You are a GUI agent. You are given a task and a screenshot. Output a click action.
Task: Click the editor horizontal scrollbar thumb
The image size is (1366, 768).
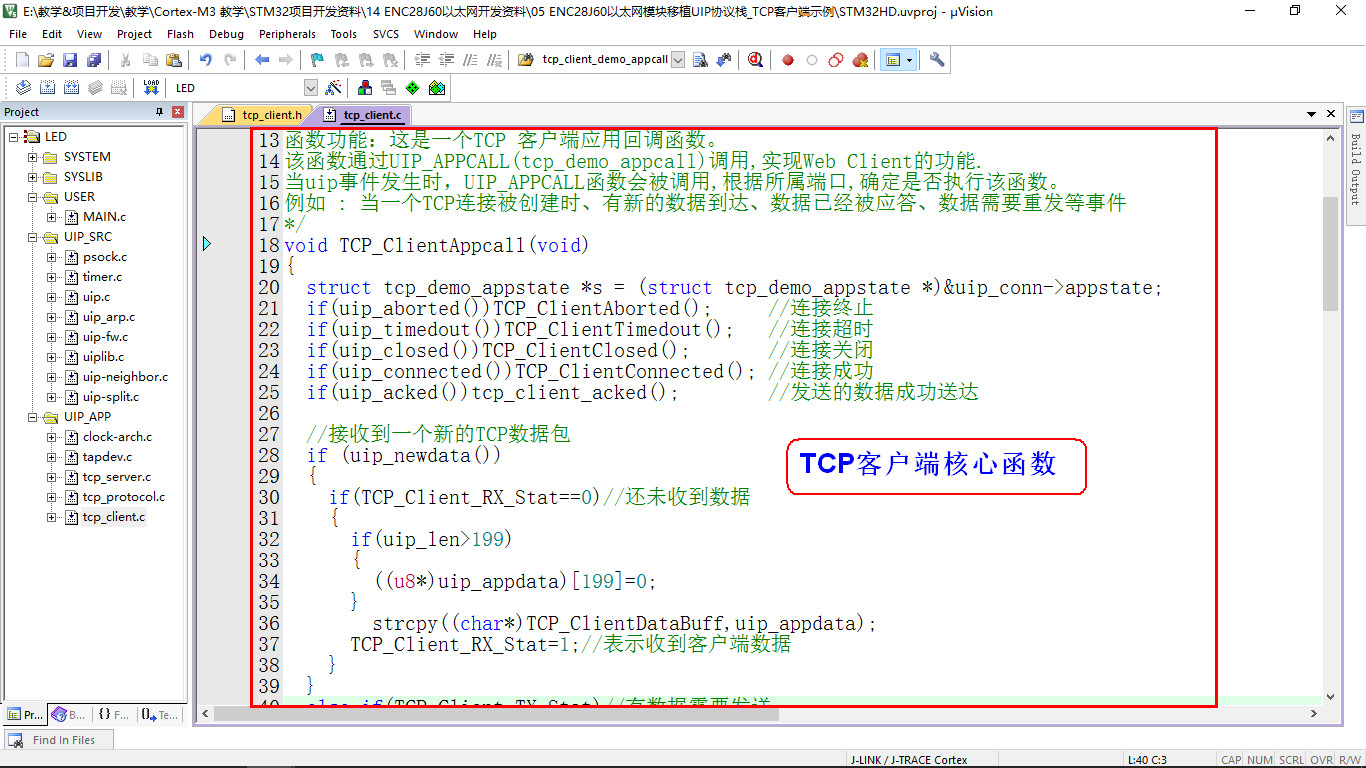click(496, 713)
